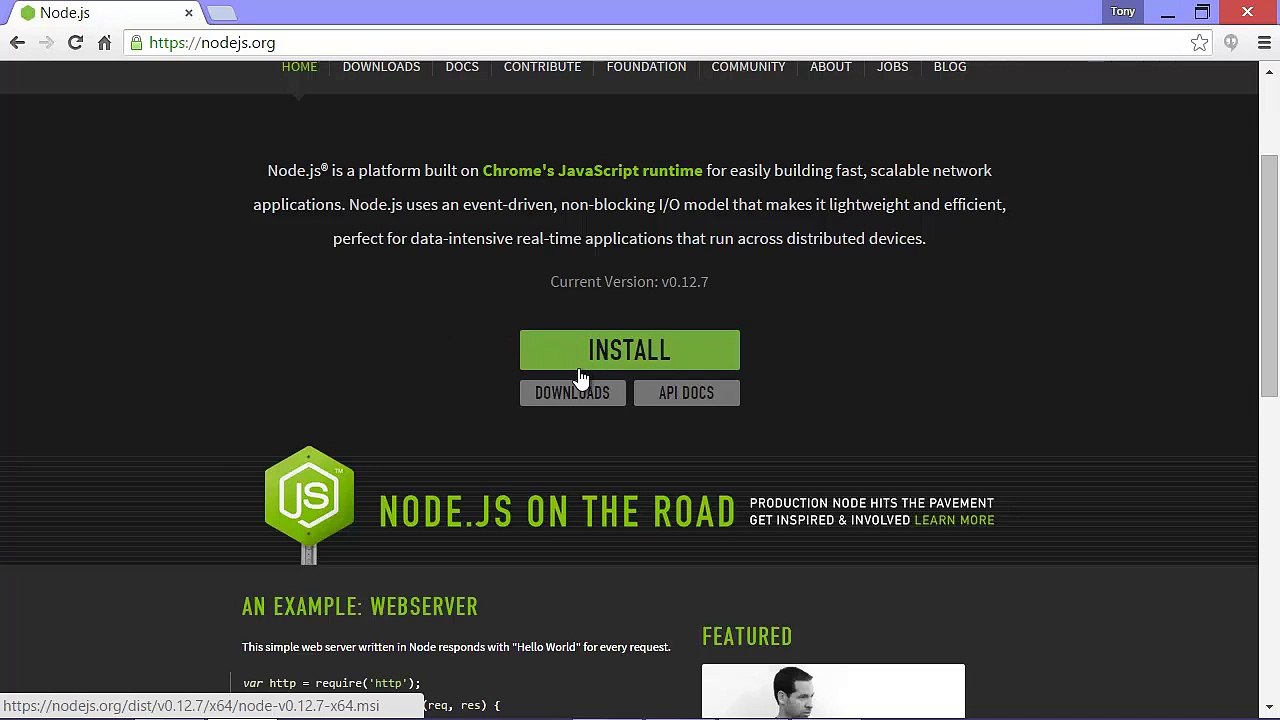This screenshot has width=1280, height=720.
Task: Follow the Chrome's JavaScript runtime link
Action: pyautogui.click(x=592, y=171)
